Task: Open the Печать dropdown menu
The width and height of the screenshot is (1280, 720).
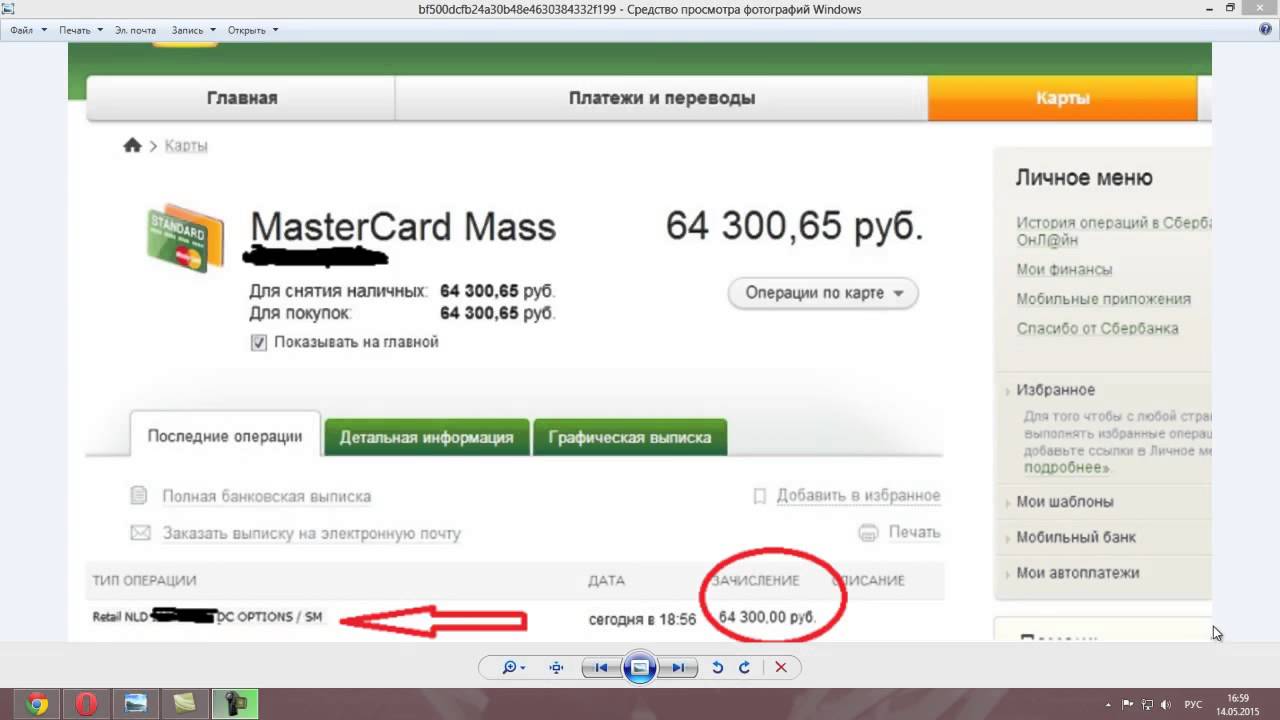Action: click(80, 30)
